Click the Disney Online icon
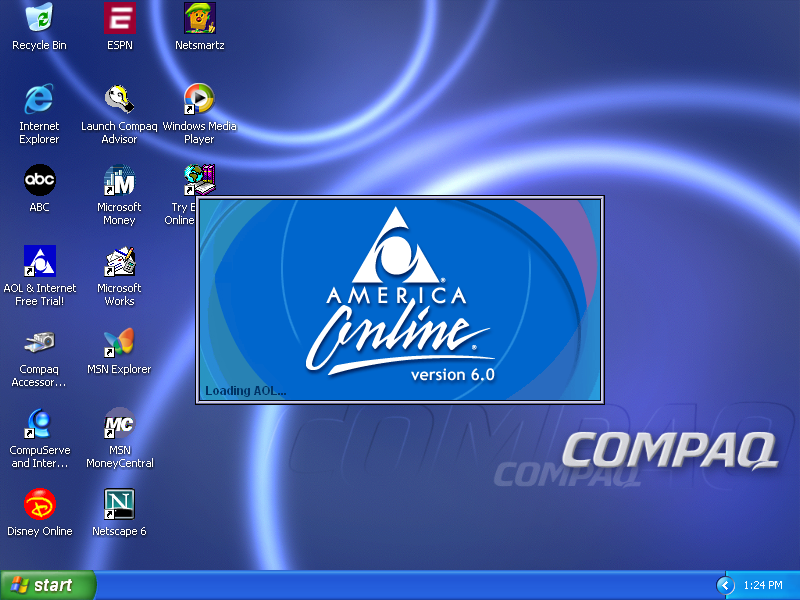800x600 pixels. tap(40, 504)
